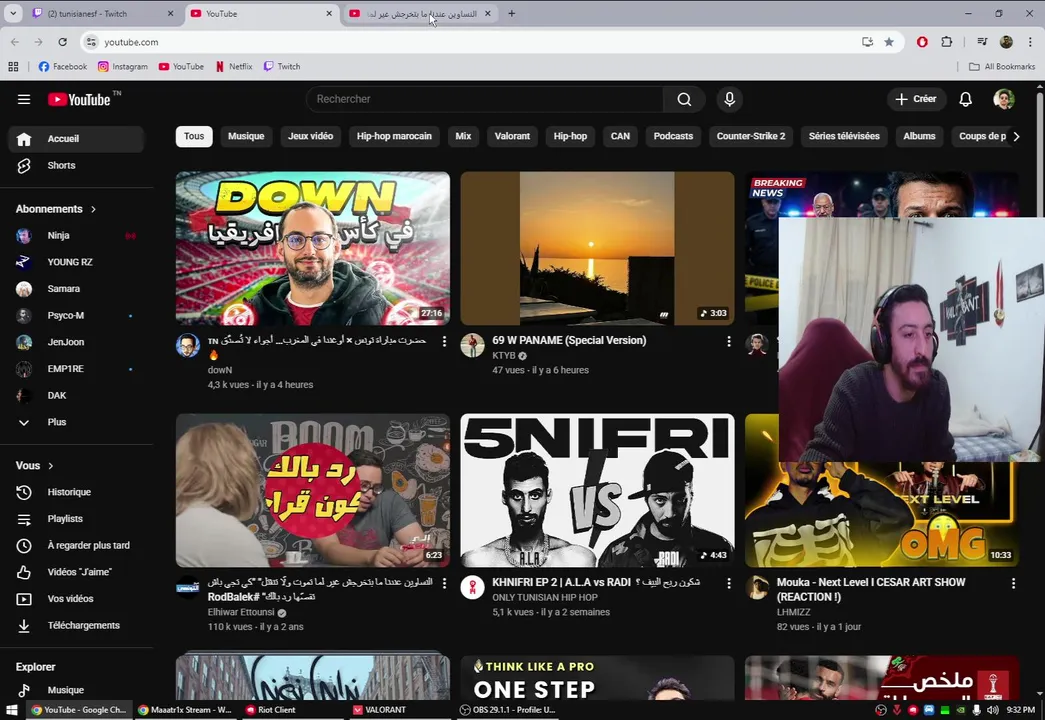Image resolution: width=1045 pixels, height=720 pixels.
Task: Select the Podcasts filter chip
Action: [x=673, y=136]
